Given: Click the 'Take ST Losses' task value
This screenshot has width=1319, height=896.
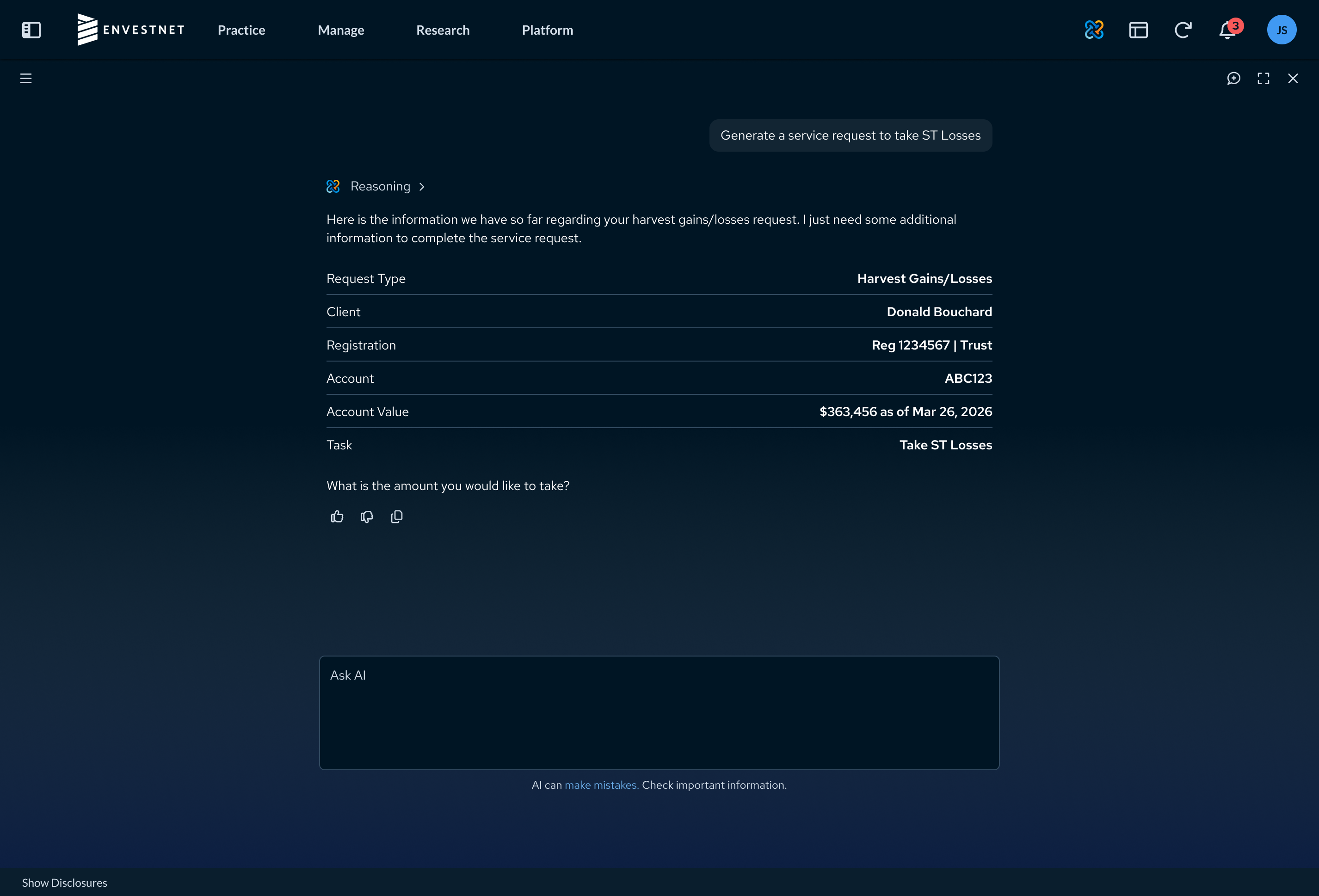Looking at the screenshot, I should pos(946,445).
